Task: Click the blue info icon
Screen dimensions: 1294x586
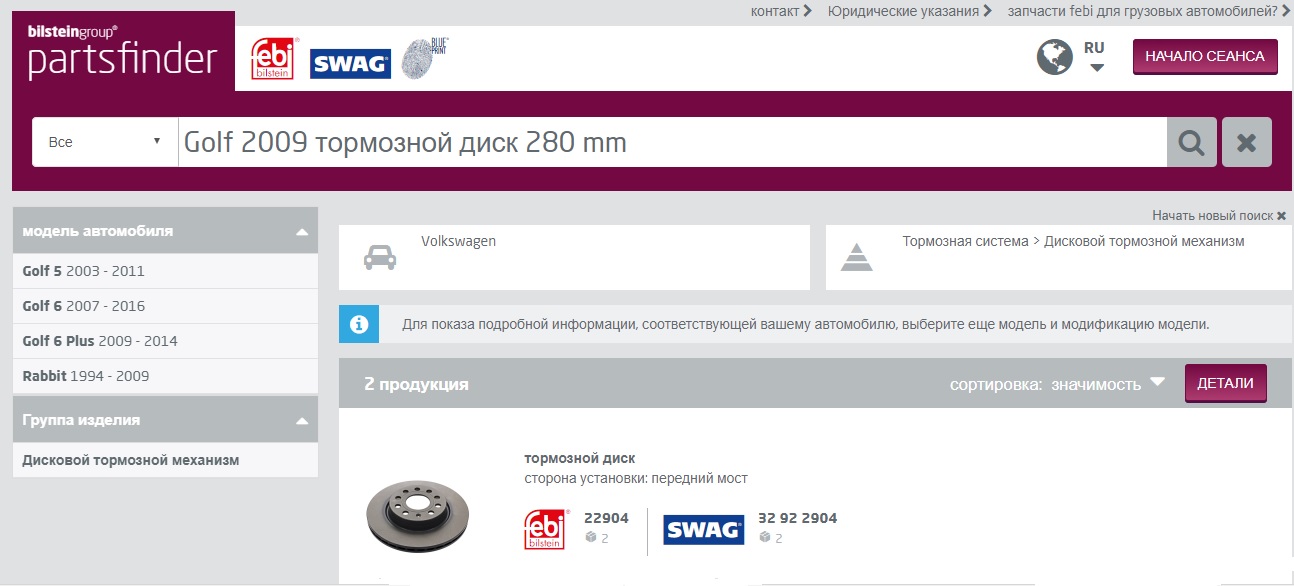Action: (359, 325)
